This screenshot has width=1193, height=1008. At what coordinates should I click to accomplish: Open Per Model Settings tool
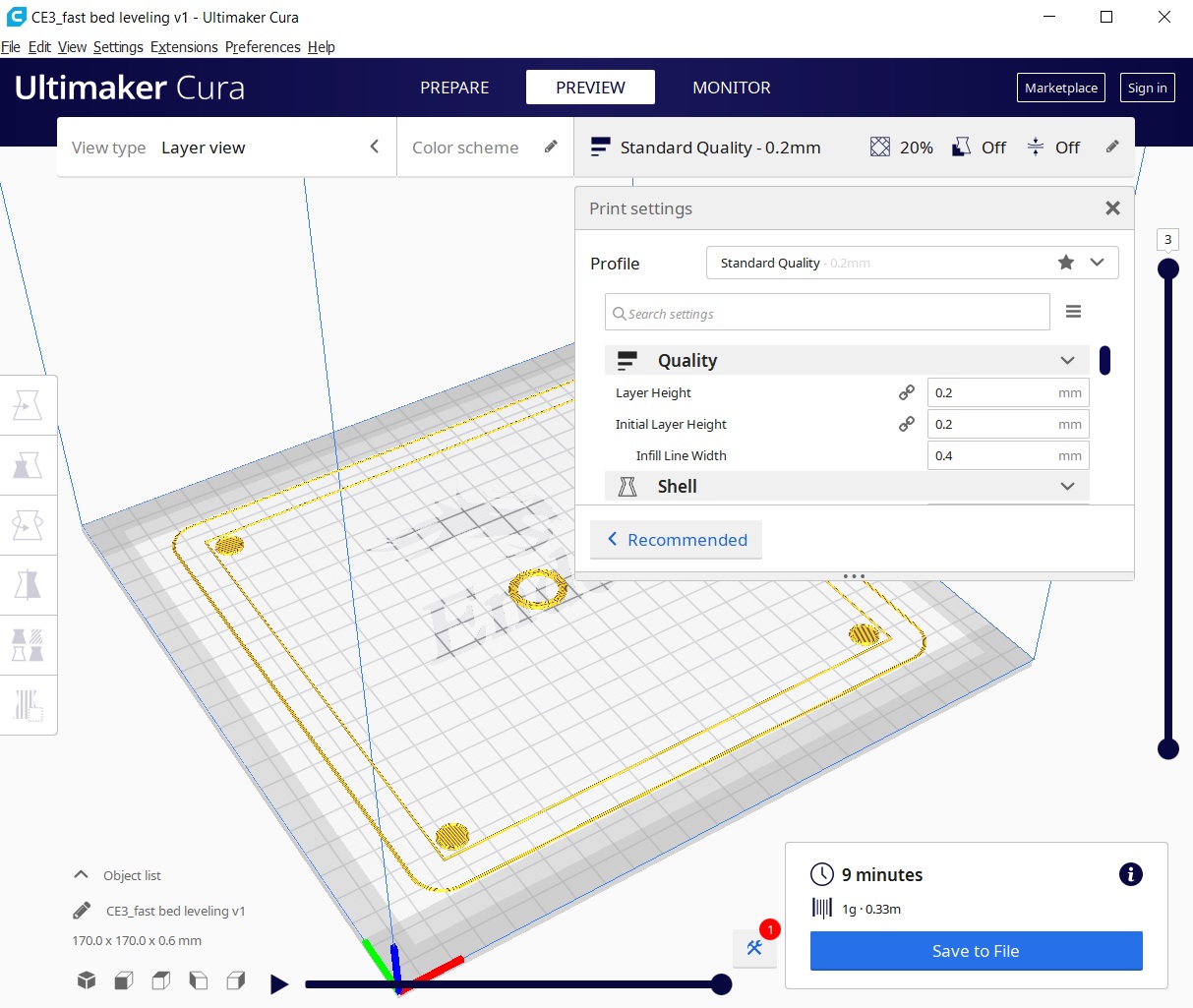pyautogui.click(x=28, y=645)
